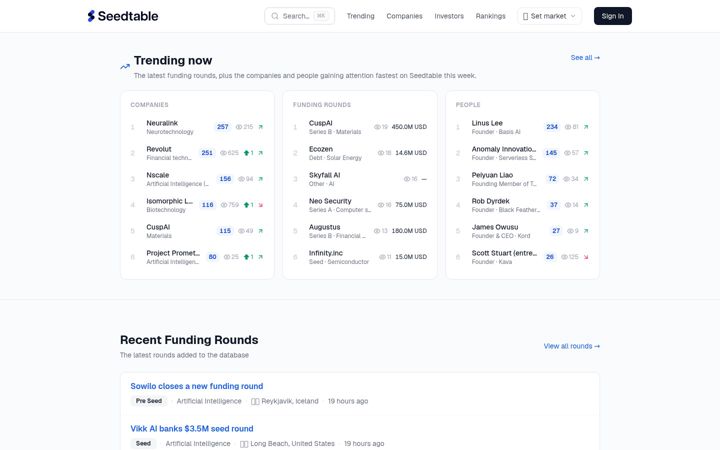Click the views eye icon for Isomorphic
The image size is (720, 450).
(x=224, y=205)
